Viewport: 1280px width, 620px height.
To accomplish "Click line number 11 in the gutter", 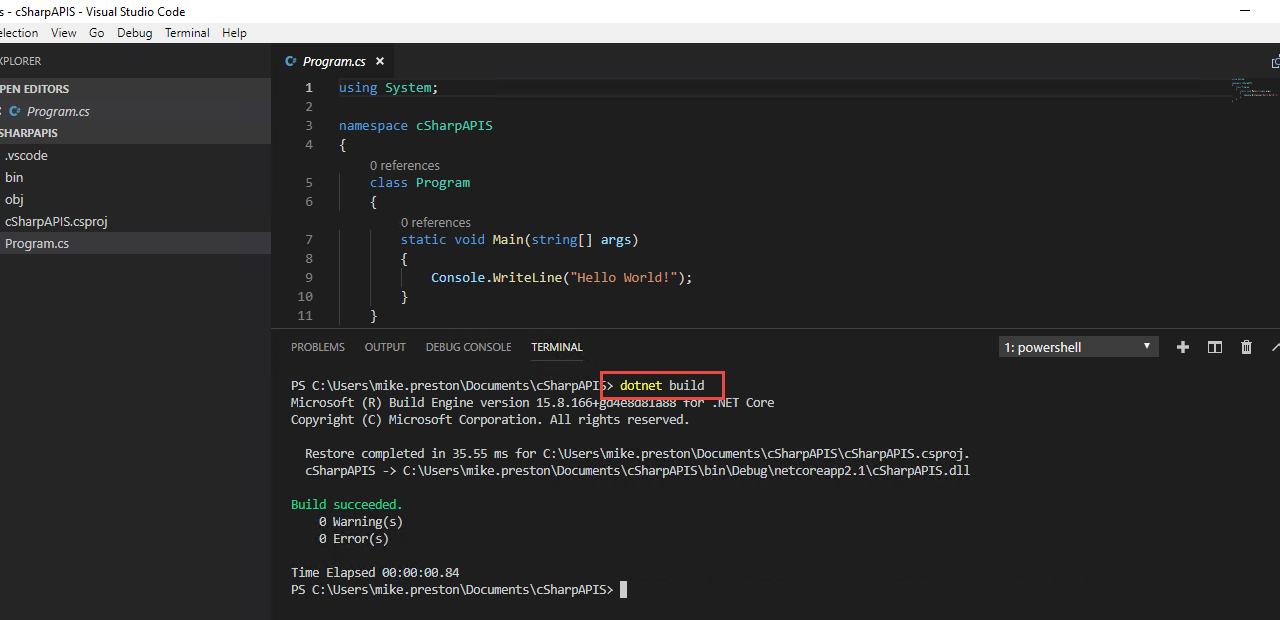I will [x=305, y=316].
